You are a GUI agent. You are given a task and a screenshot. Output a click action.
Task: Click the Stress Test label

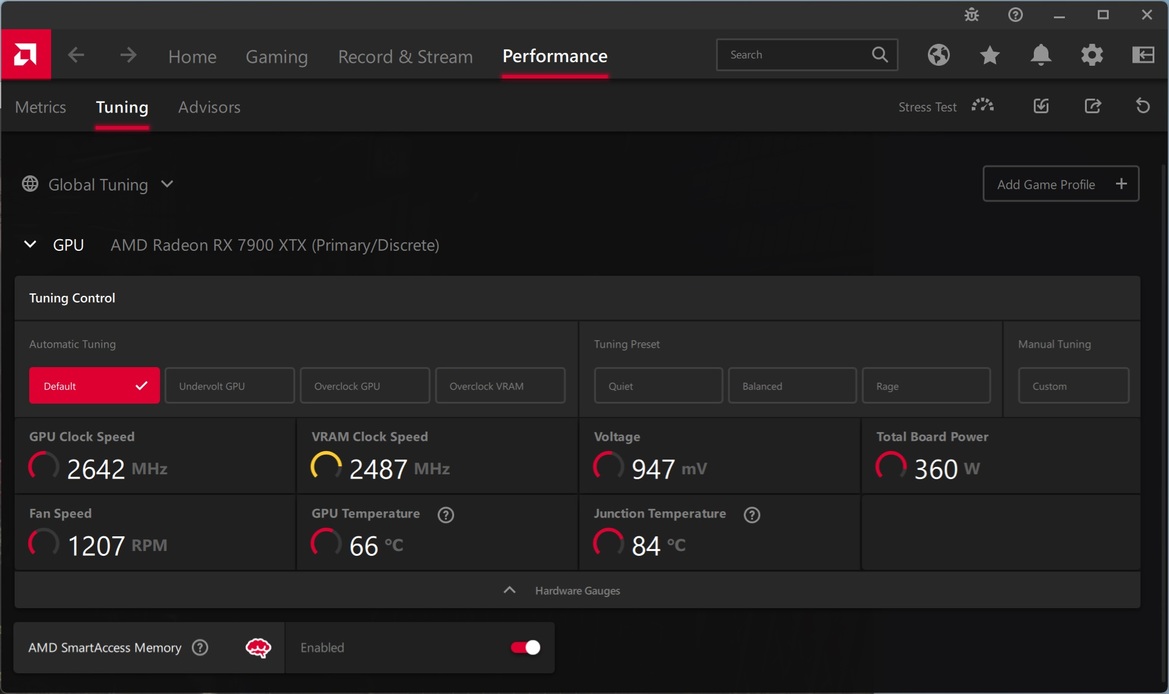(x=927, y=107)
